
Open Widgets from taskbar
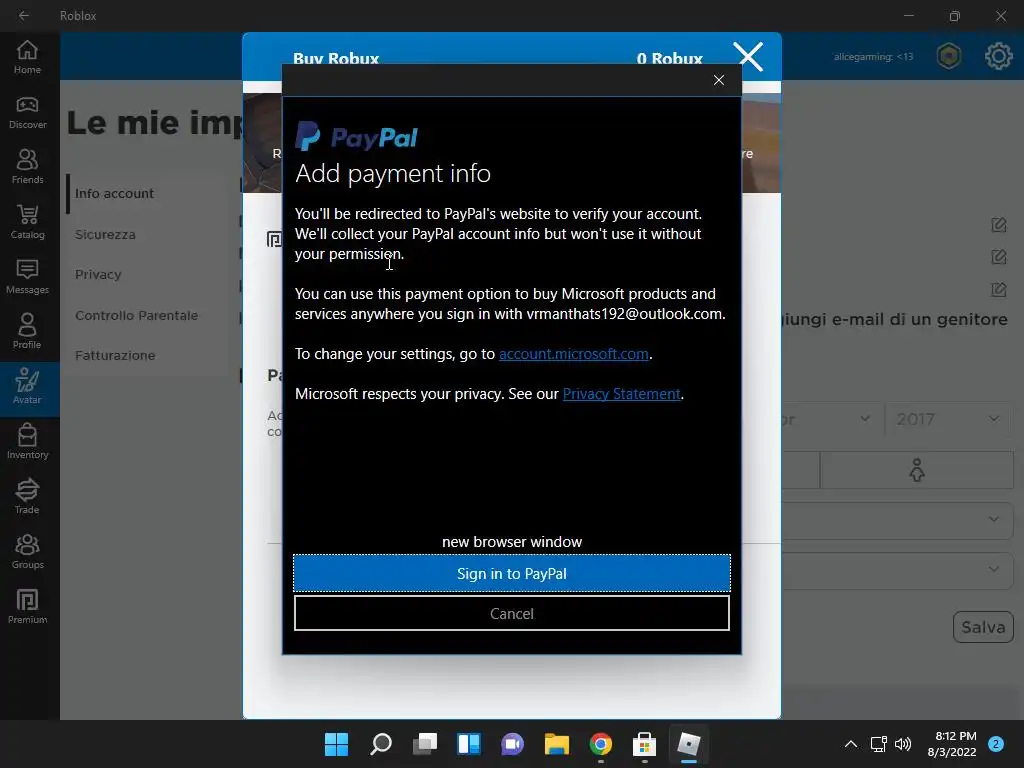click(469, 744)
